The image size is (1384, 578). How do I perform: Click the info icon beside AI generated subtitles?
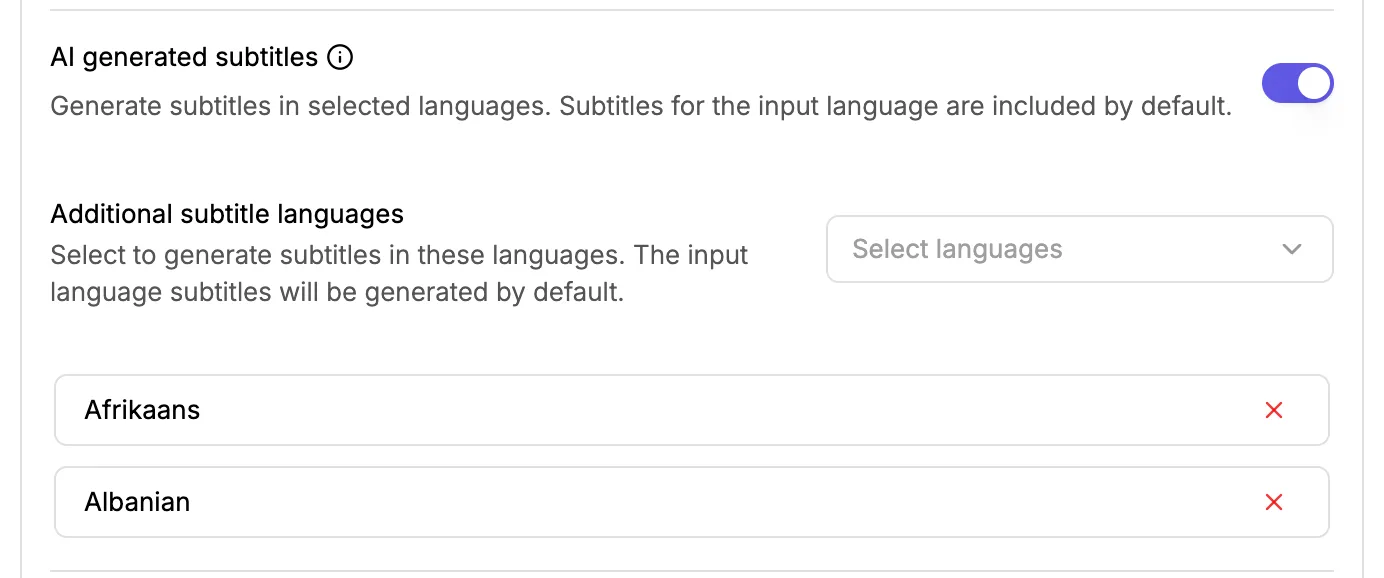point(341,58)
